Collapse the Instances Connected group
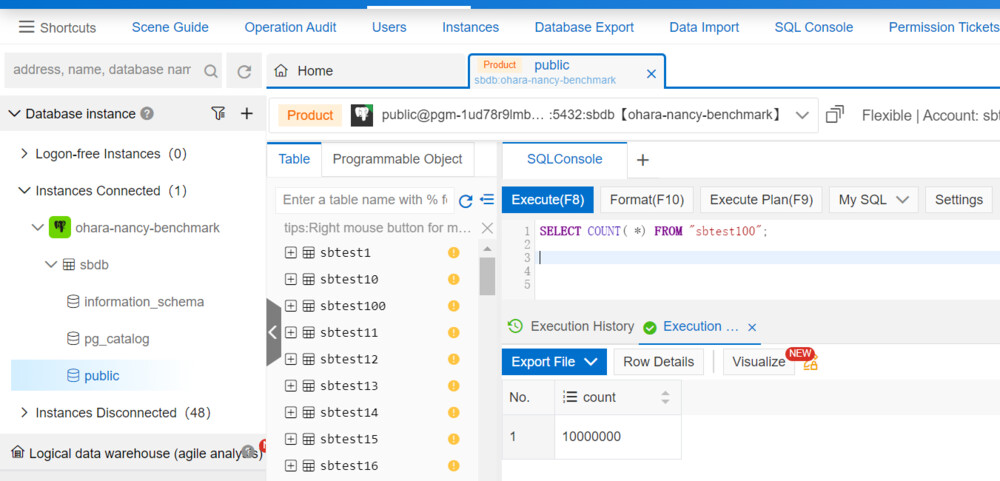 click(x=24, y=191)
